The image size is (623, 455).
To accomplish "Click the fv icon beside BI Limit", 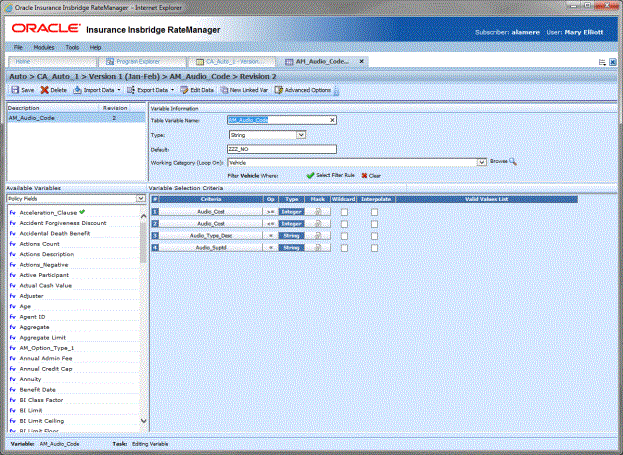I will tap(12, 410).
